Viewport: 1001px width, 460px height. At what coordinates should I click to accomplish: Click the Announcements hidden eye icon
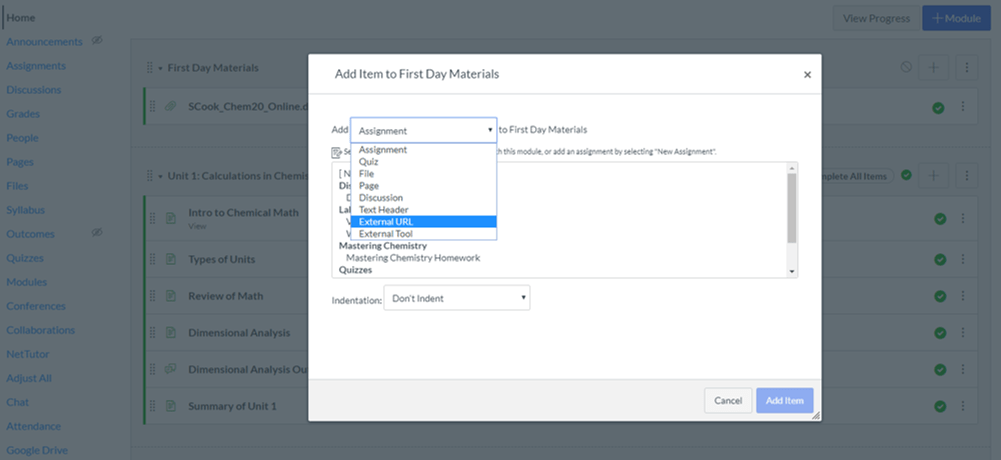pos(98,41)
